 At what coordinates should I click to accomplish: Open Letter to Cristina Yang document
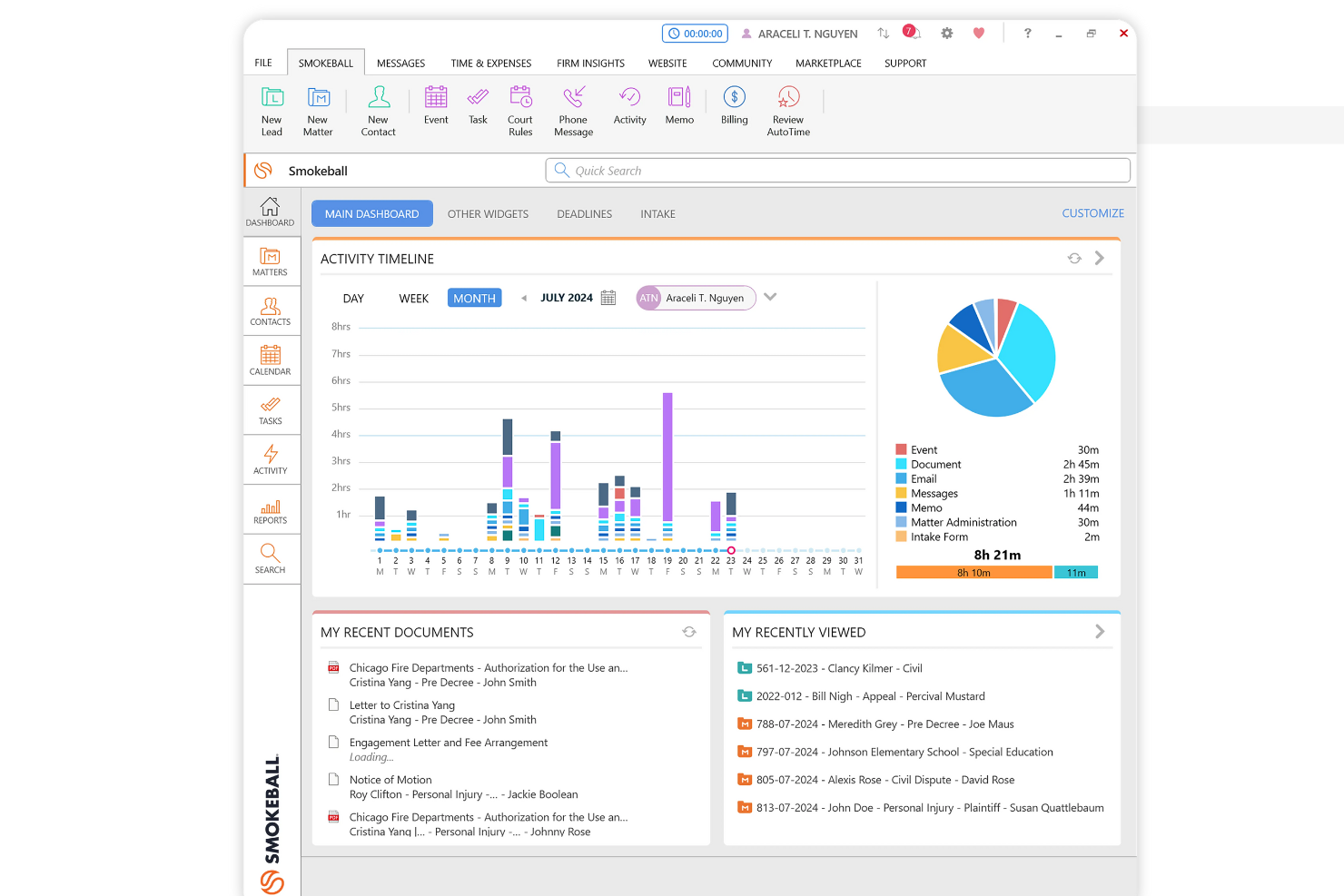coord(402,705)
